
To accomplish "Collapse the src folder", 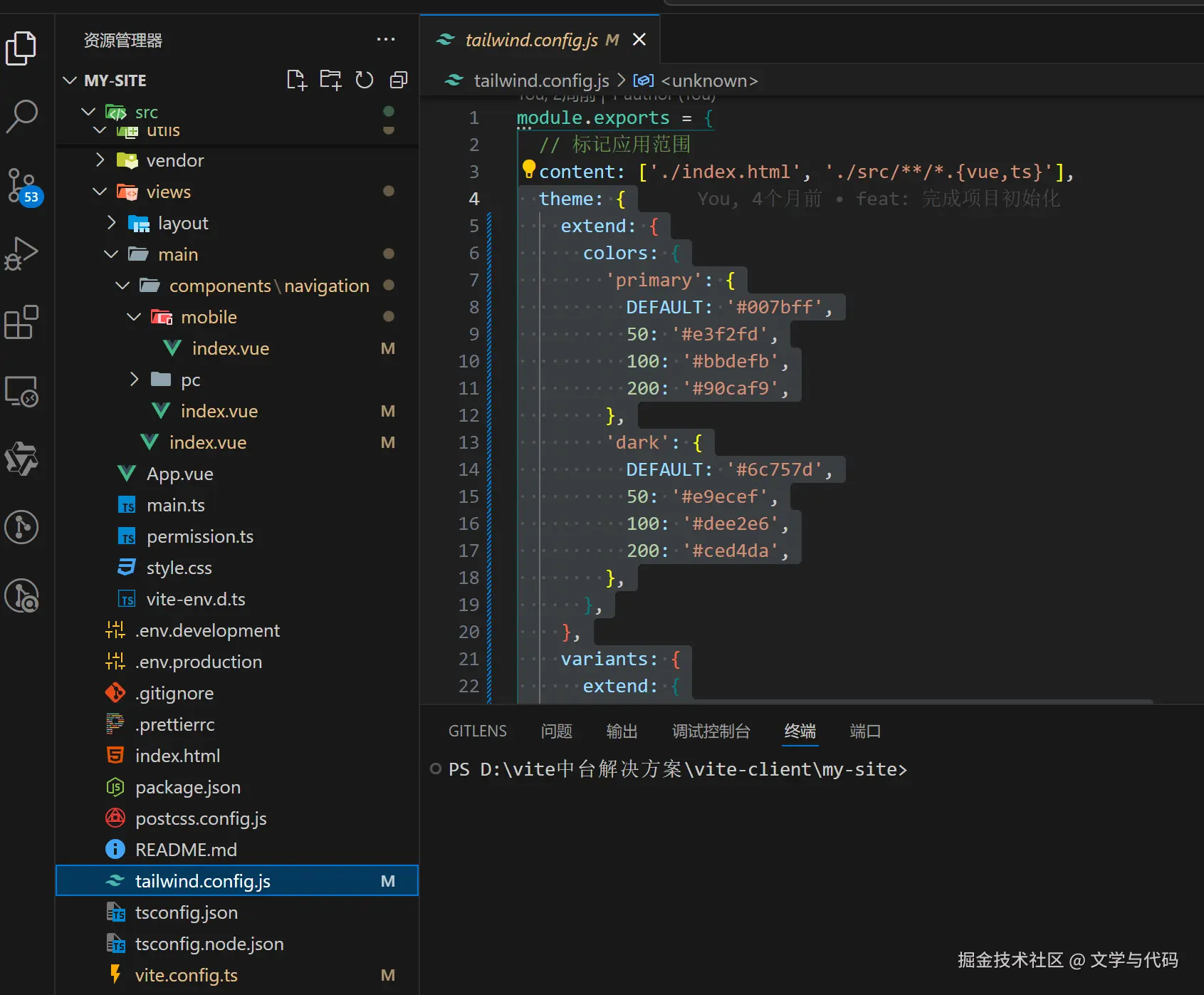I will (x=88, y=112).
